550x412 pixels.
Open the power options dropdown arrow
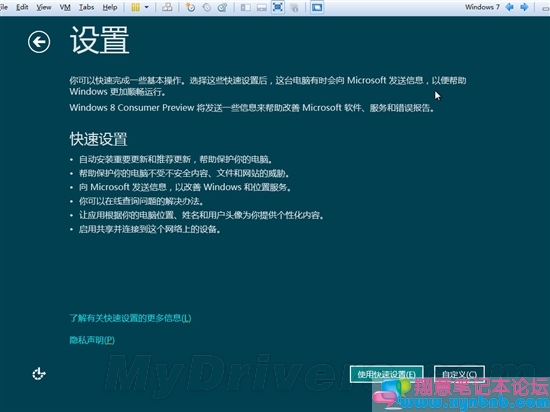[x=147, y=7]
